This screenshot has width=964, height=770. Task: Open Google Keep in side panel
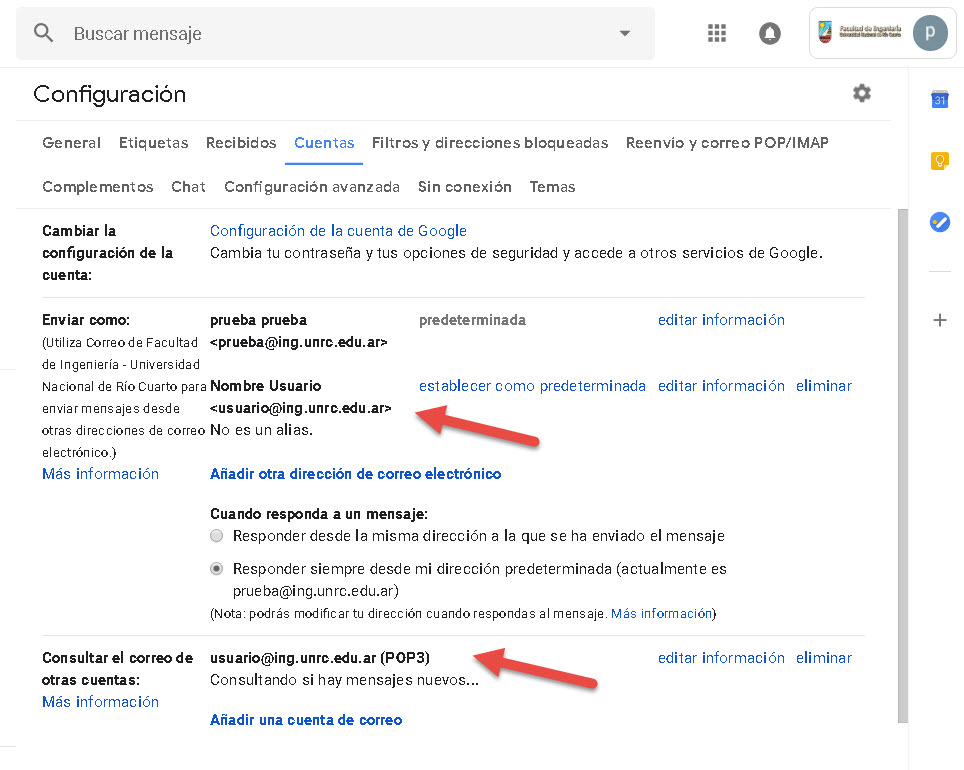point(939,161)
